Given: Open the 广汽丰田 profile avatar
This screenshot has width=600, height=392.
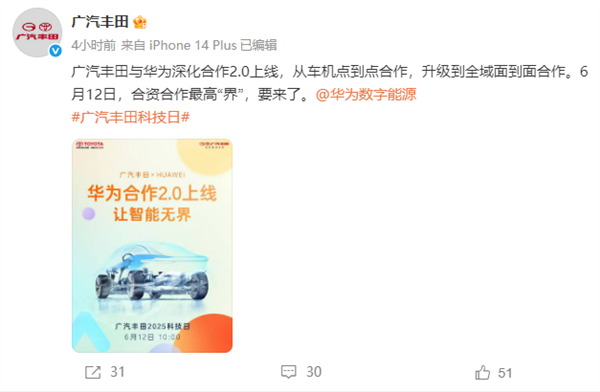Looking at the screenshot, I should click(37, 32).
